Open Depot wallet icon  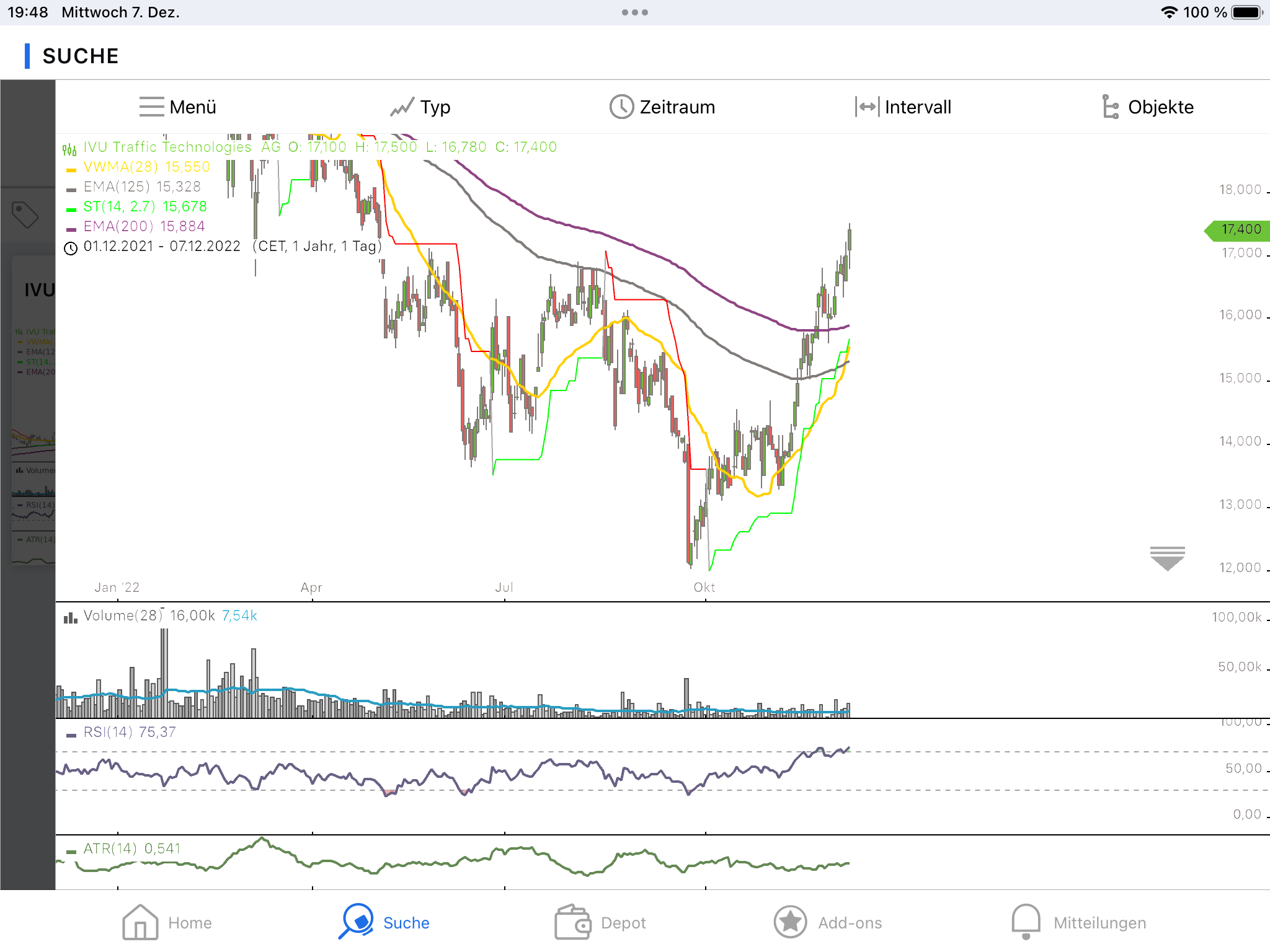tap(572, 922)
